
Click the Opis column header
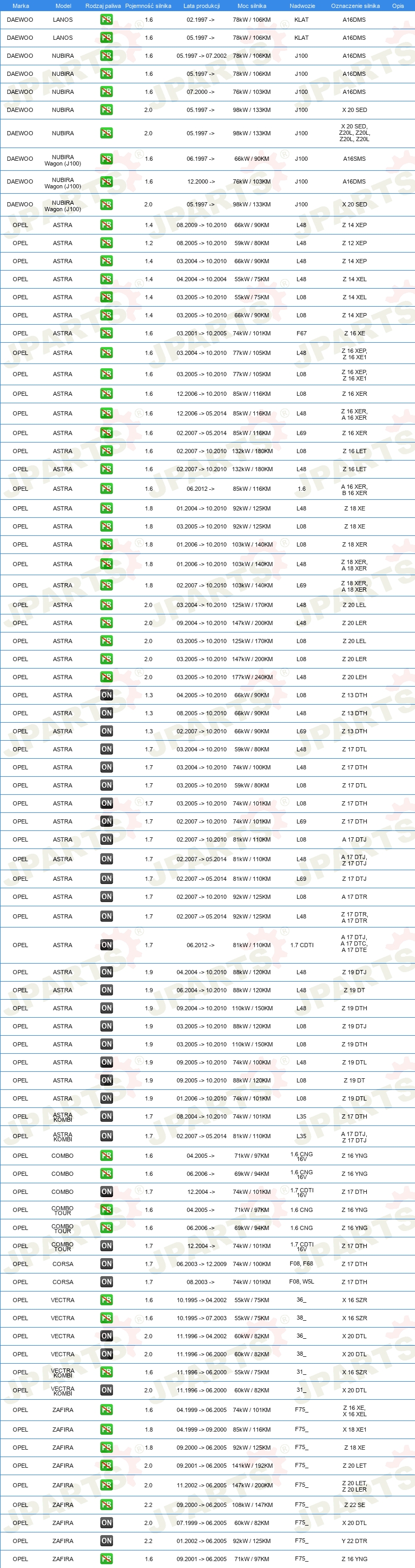[x=398, y=5]
